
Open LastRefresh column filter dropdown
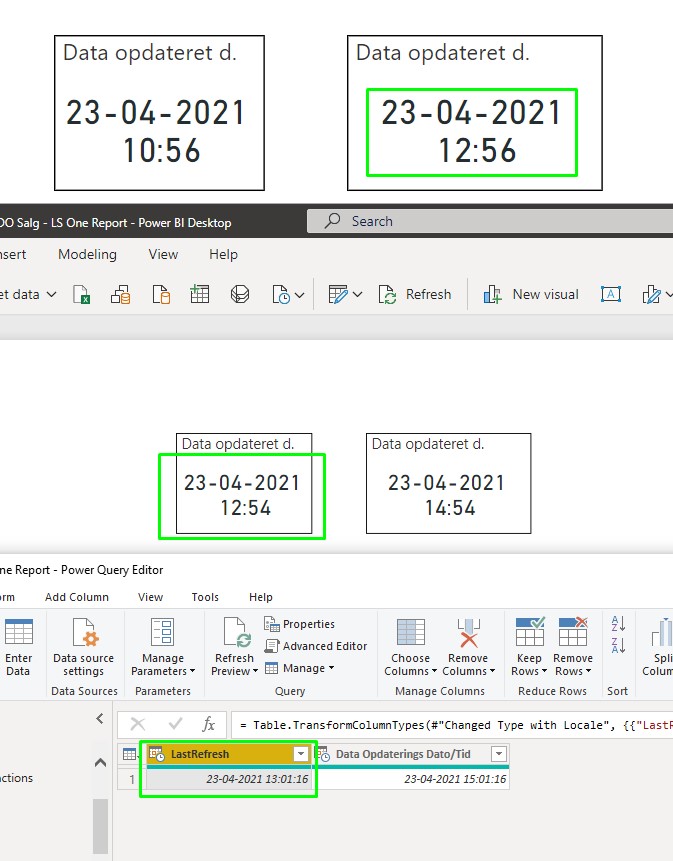301,754
